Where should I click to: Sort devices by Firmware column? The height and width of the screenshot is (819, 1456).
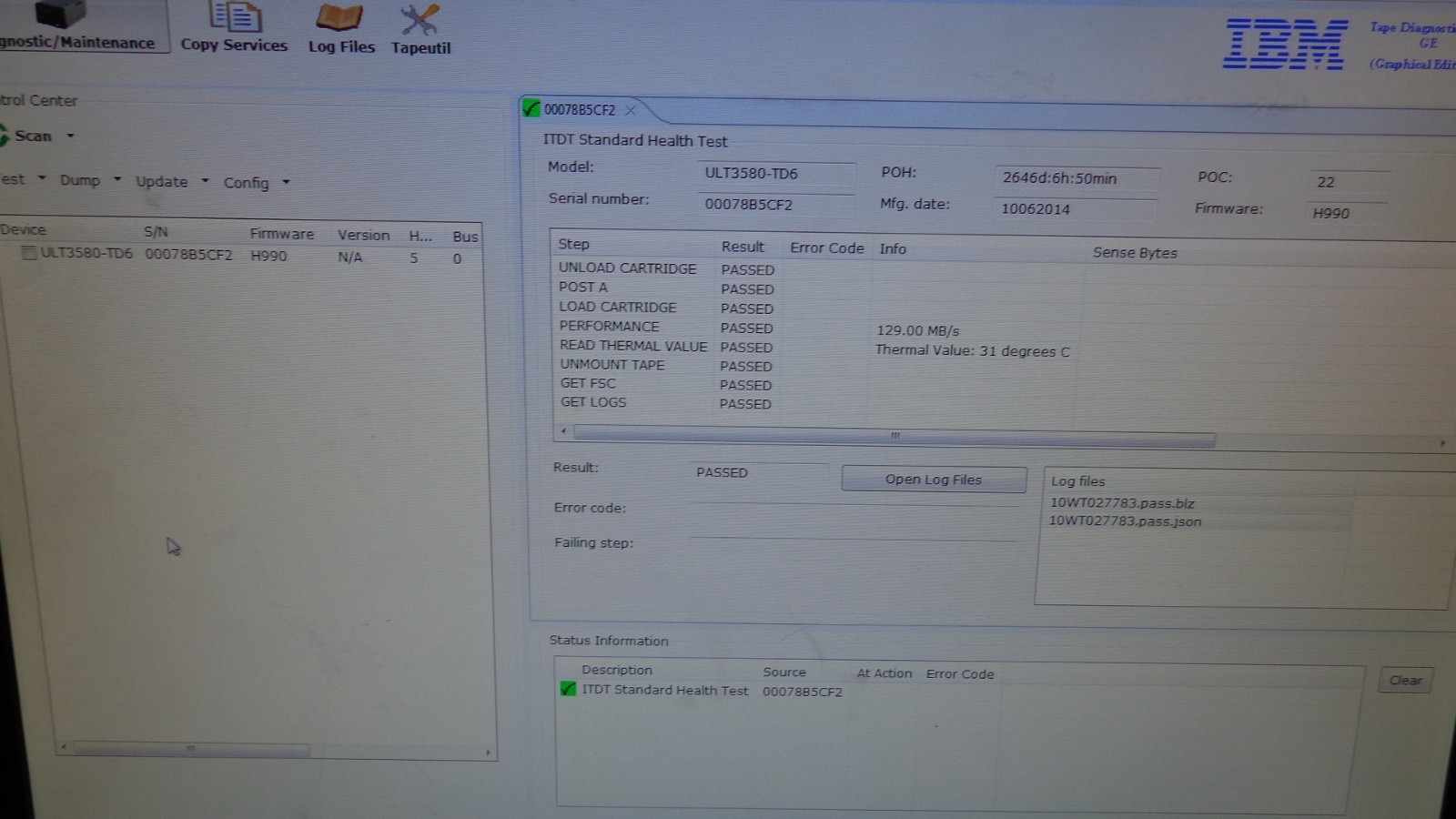tap(282, 234)
